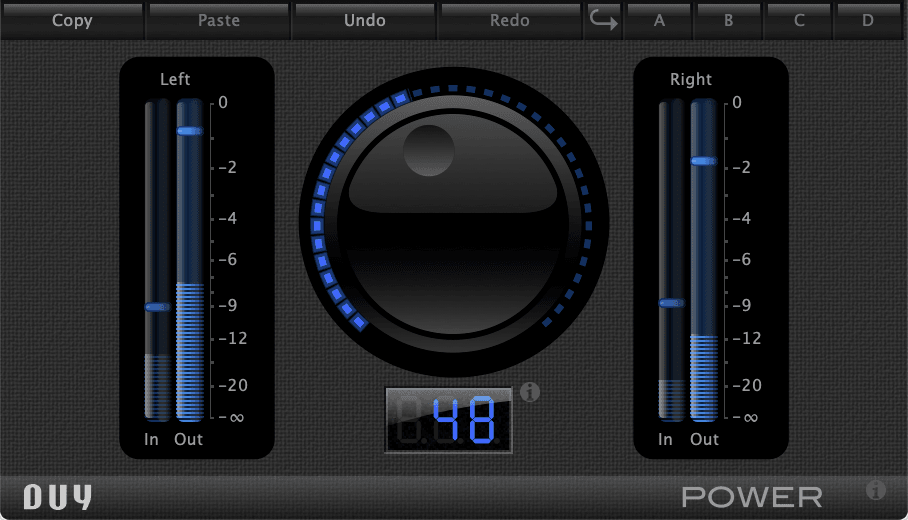
Task: Click the Left Out level meter
Action: point(190,260)
